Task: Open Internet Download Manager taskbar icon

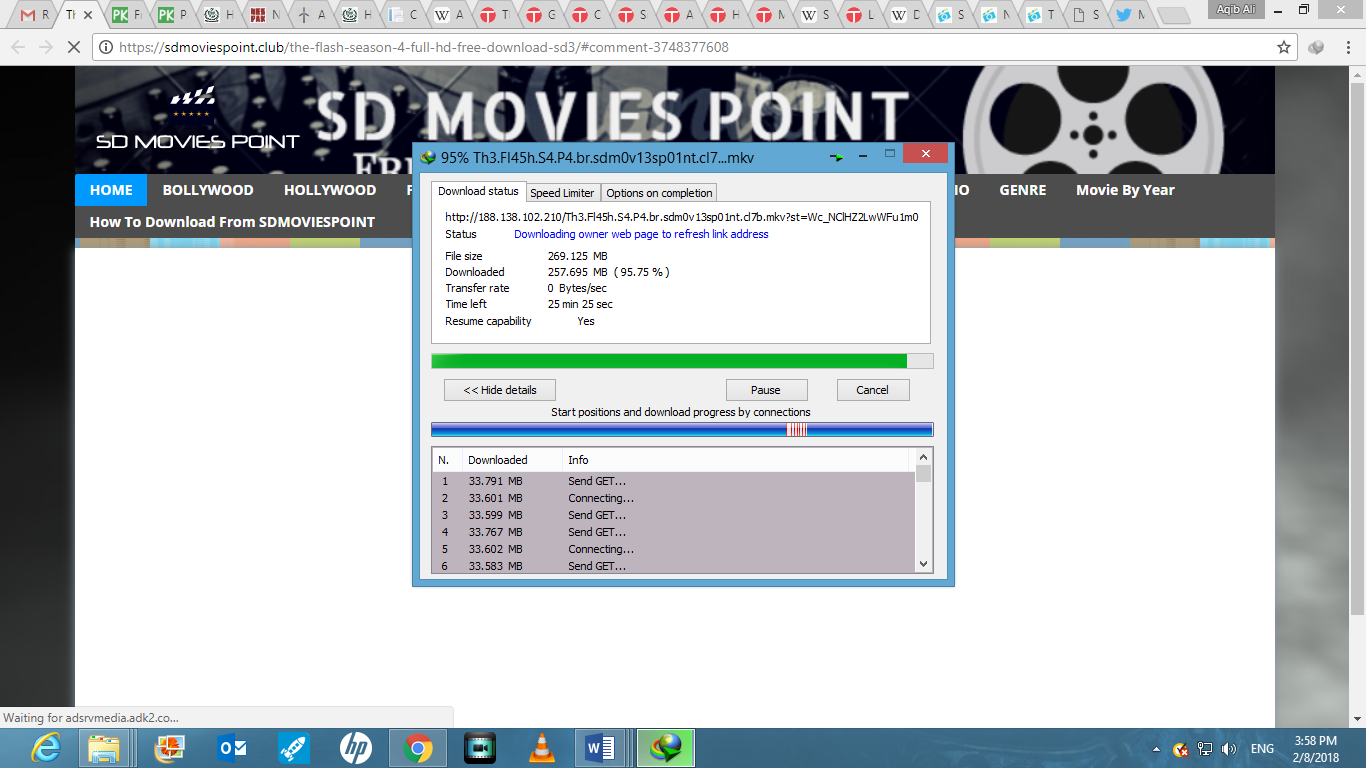Action: tap(665, 748)
